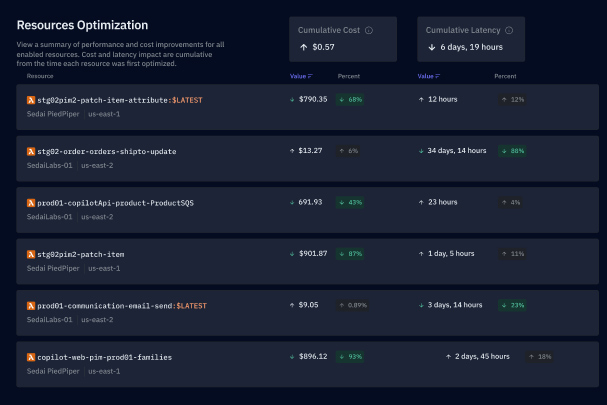The height and width of the screenshot is (405, 607).
Task: Select the Cumulative Cost summary card
Action: point(342,39)
